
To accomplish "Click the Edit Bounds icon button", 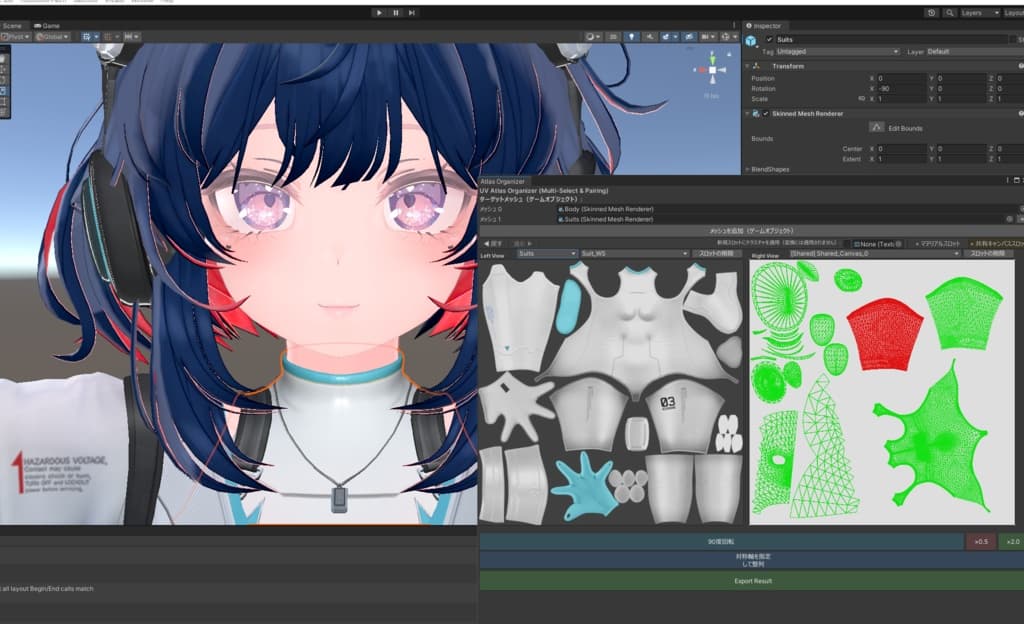I will [x=876, y=127].
